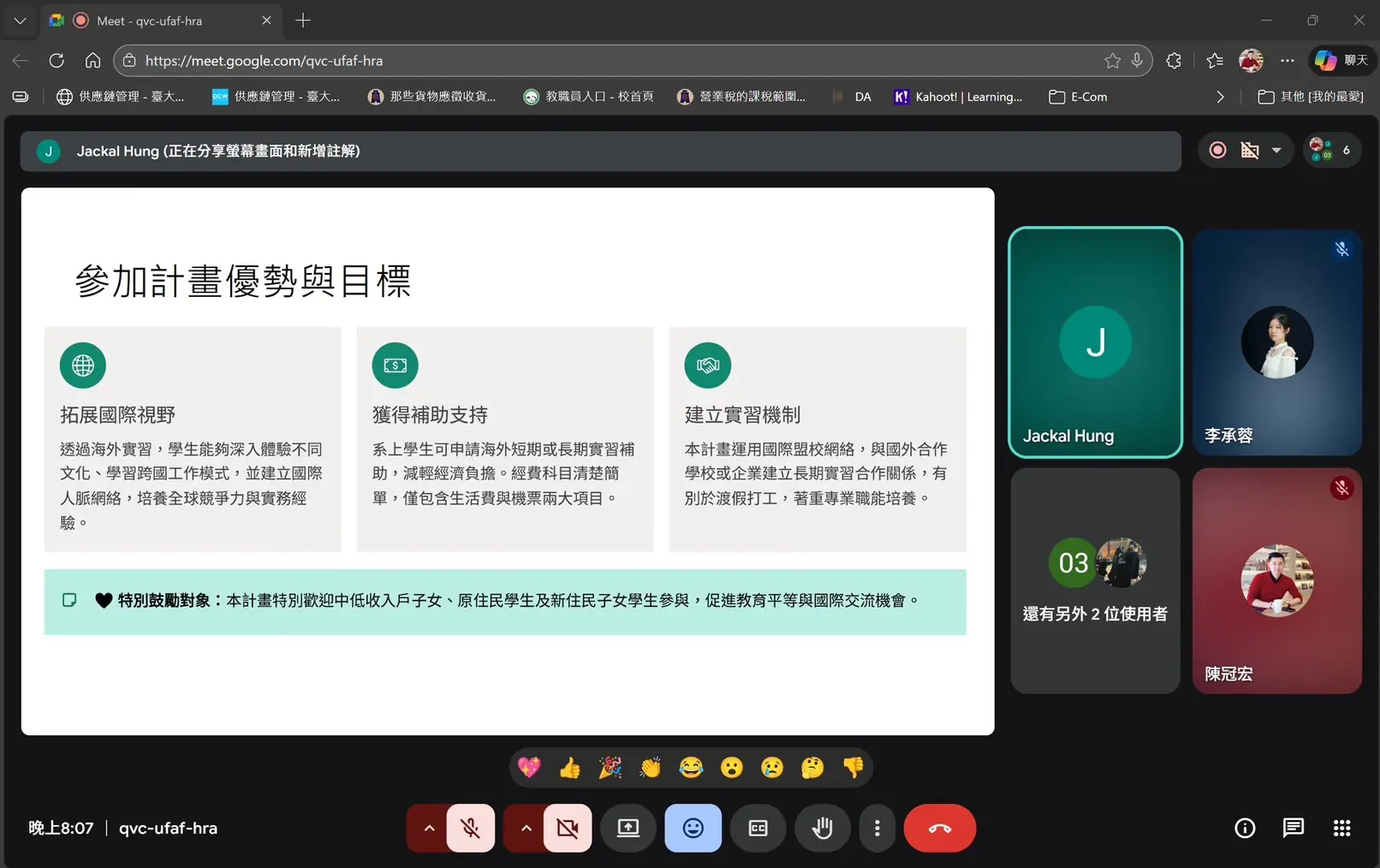The image size is (1380, 868).
Task: Expand video settings chevron
Action: 526,828
